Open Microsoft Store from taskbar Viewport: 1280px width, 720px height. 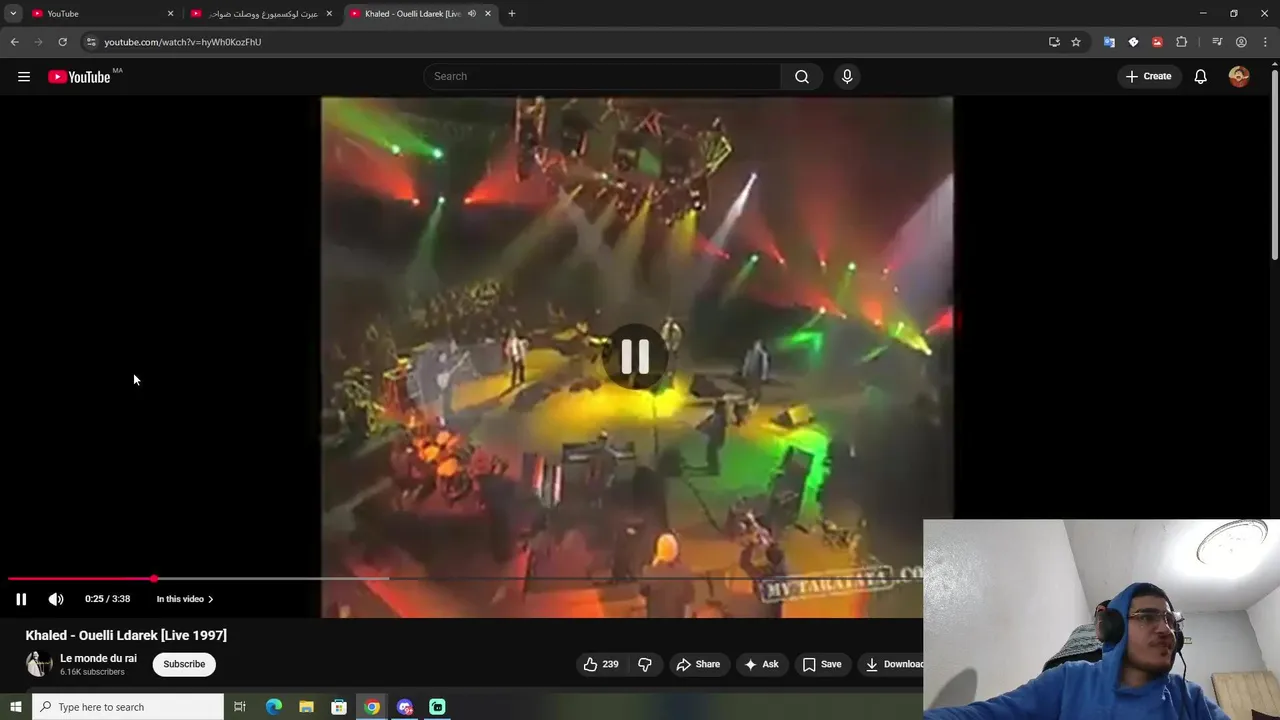point(339,707)
